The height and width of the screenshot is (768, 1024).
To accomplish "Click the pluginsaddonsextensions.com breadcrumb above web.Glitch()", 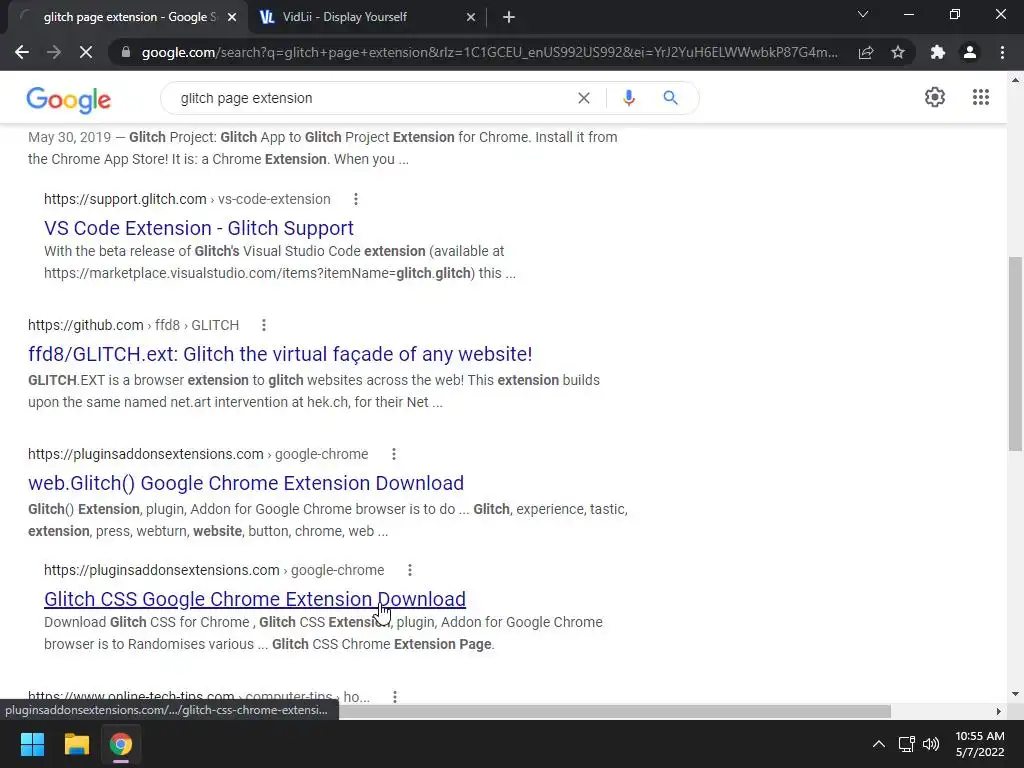I will coord(198,454).
